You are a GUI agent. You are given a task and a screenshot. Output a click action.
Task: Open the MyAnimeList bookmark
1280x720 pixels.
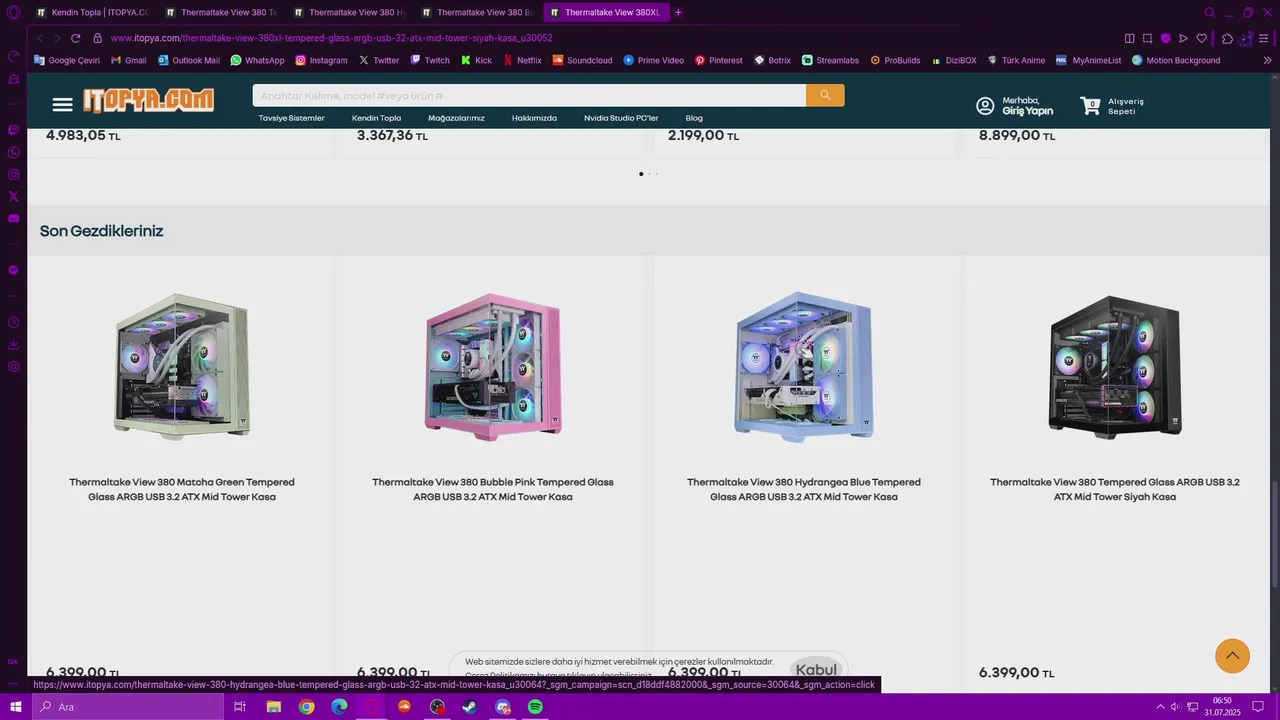[x=1088, y=60]
